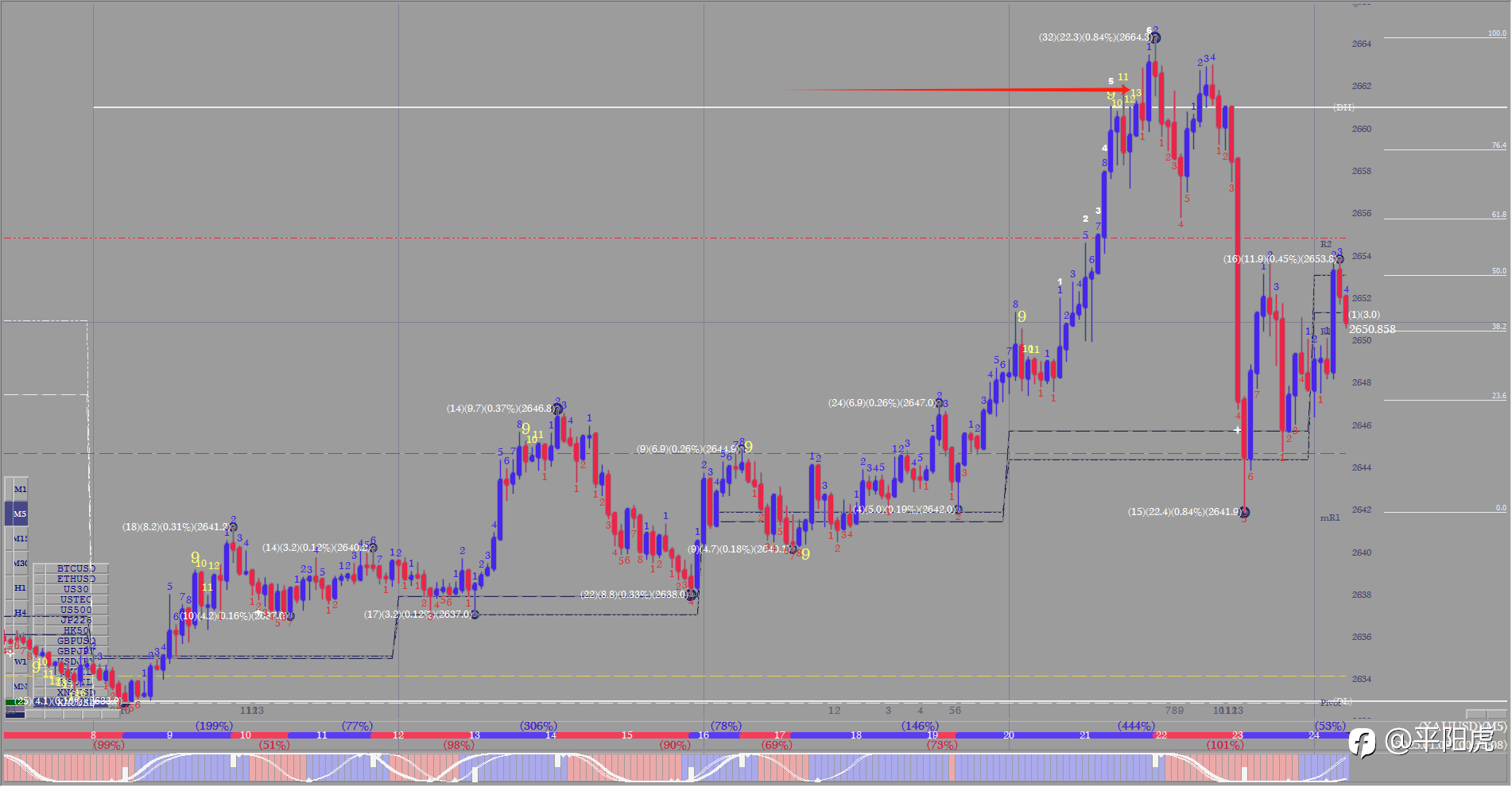The height and width of the screenshot is (787, 1512).
Task: Click the (1)(3.0) label near current price
Action: tap(1364, 315)
